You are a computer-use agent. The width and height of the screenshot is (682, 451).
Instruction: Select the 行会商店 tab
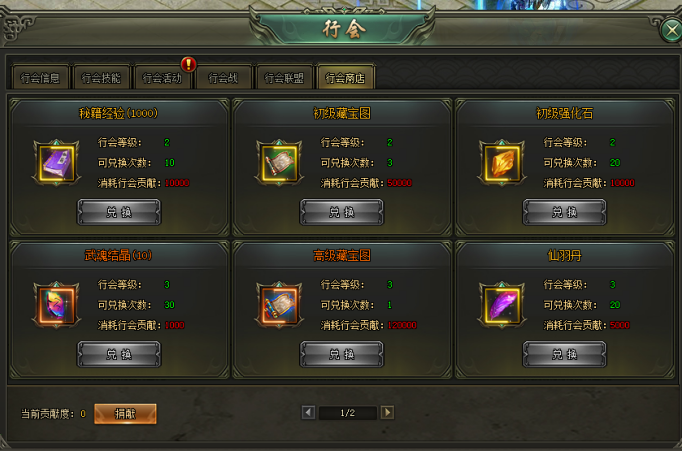click(x=345, y=77)
